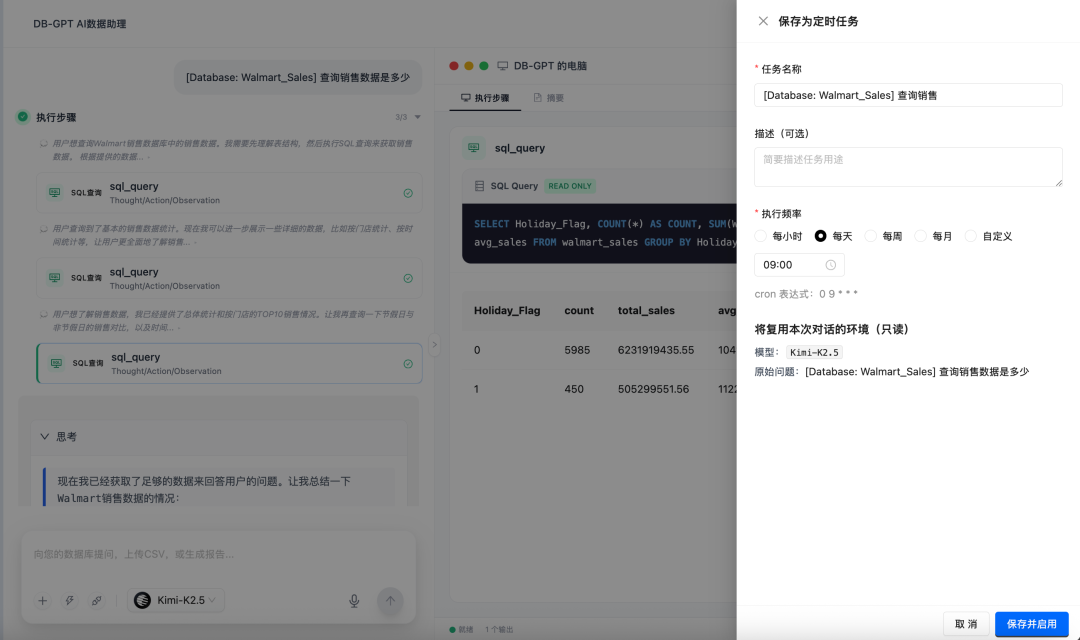Image resolution: width=1080 pixels, height=640 pixels.
Task: Click the 原始问题 text line
Action: click(891, 372)
